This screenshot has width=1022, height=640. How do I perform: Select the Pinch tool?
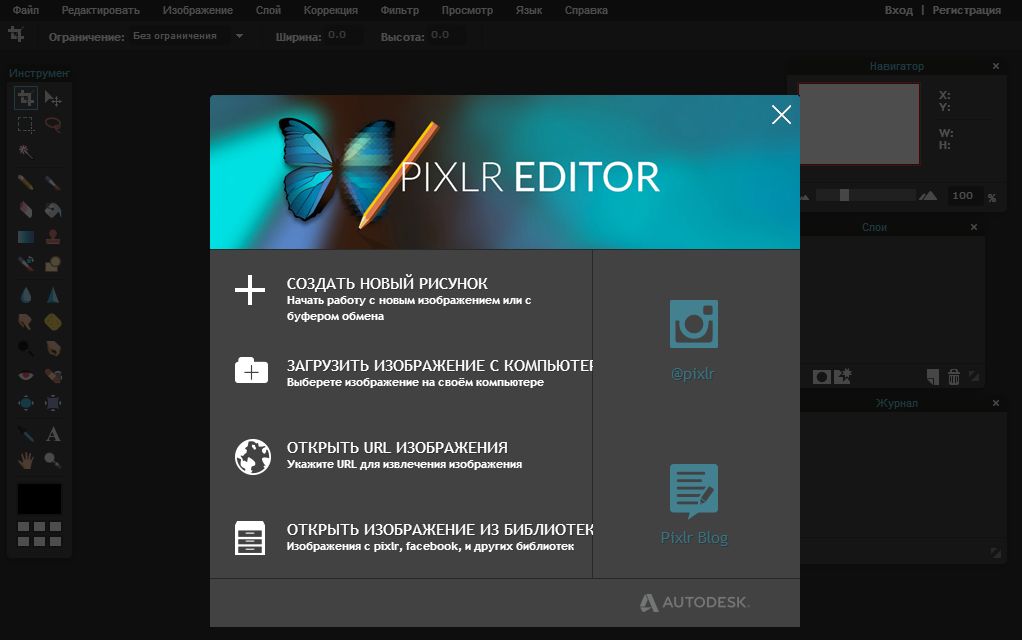click(x=53, y=403)
